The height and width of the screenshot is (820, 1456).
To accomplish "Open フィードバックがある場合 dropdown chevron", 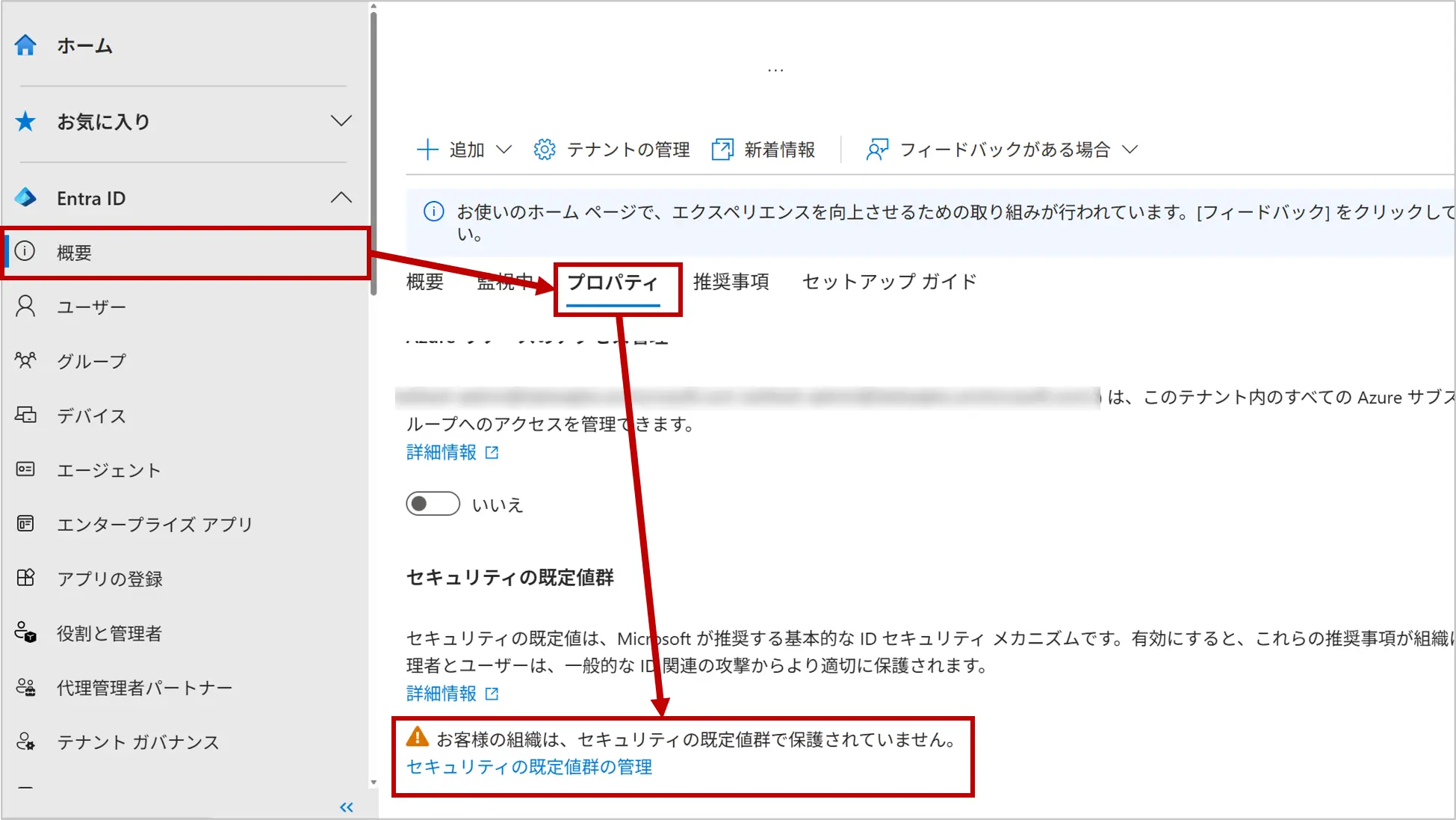I will (1130, 149).
